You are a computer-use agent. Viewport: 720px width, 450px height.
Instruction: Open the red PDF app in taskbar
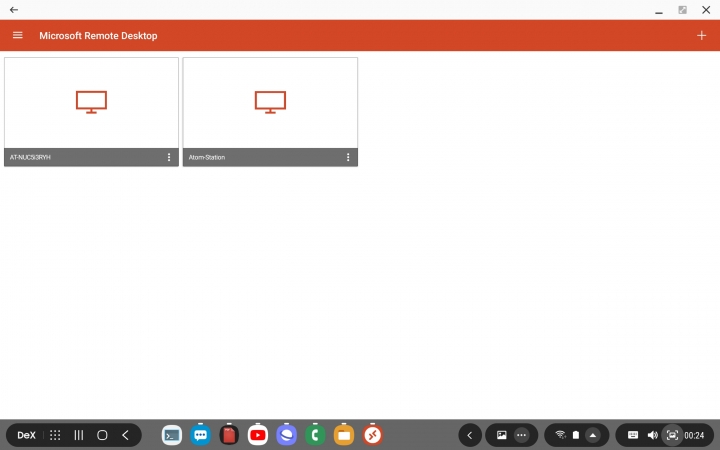(229, 435)
